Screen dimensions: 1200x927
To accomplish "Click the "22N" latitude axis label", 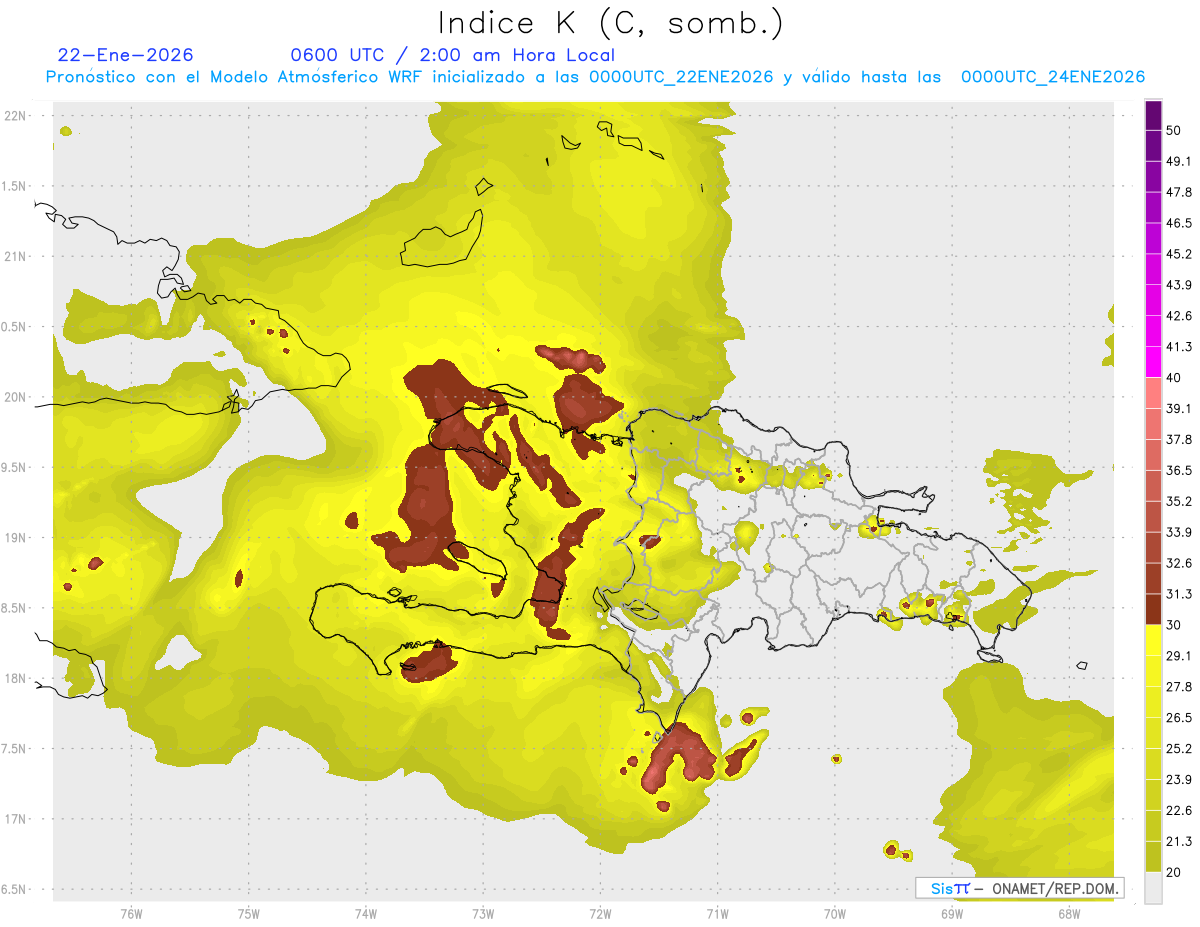I will point(16,116).
